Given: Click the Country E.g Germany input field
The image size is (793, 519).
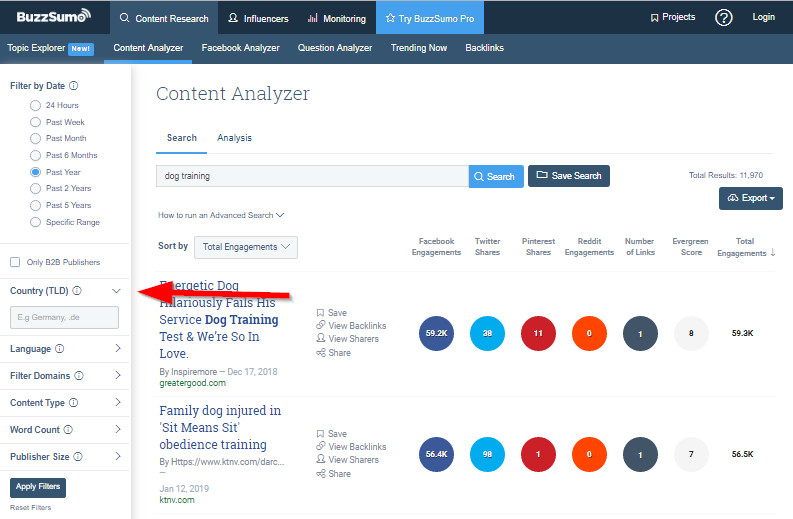Looking at the screenshot, I should click(64, 317).
